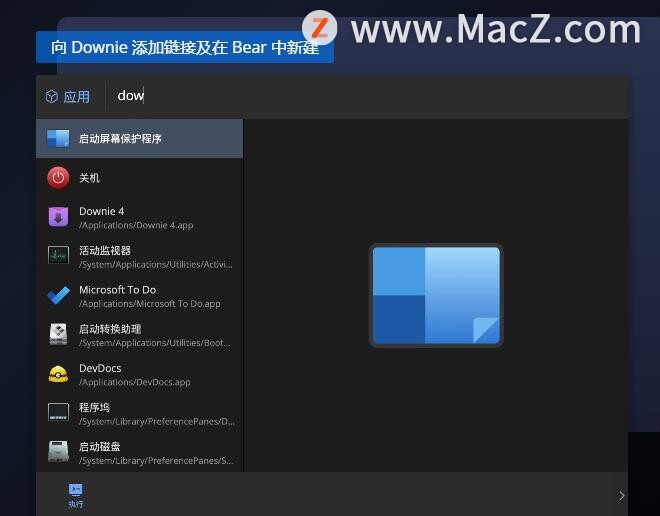Click the blue screensaver icon in results
This screenshot has height=516, width=660.
[58, 138]
